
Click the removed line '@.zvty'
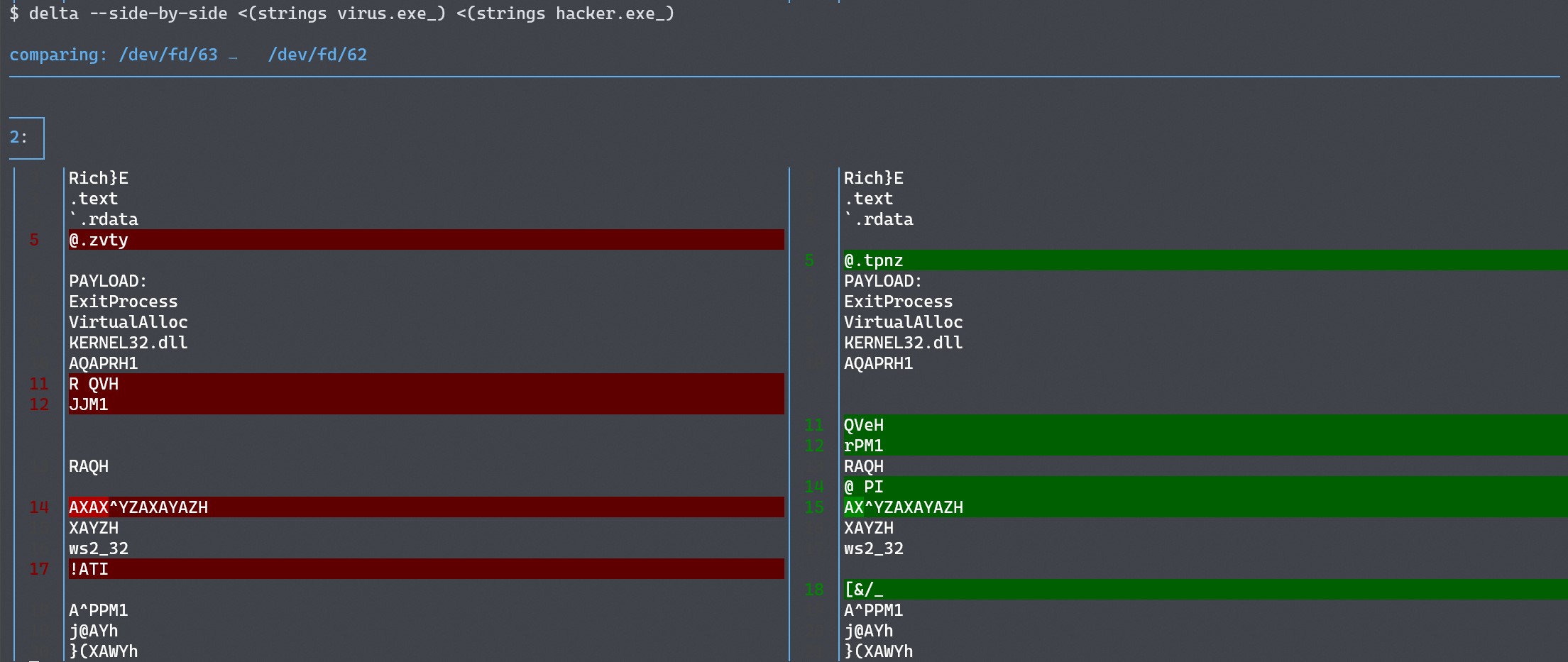[x=426, y=240]
